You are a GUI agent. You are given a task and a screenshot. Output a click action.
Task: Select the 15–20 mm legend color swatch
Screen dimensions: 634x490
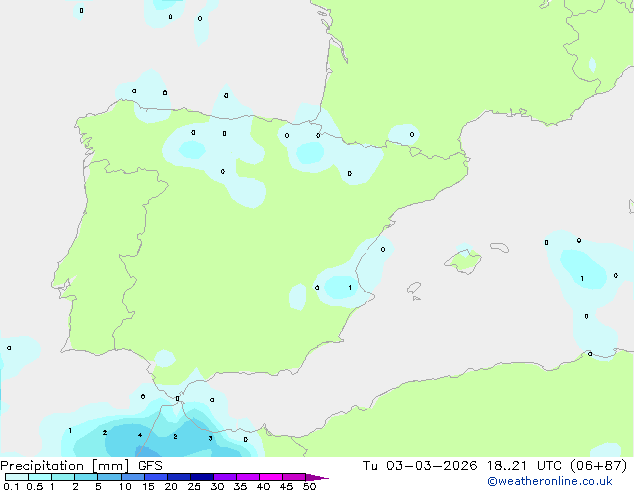(x=156, y=477)
